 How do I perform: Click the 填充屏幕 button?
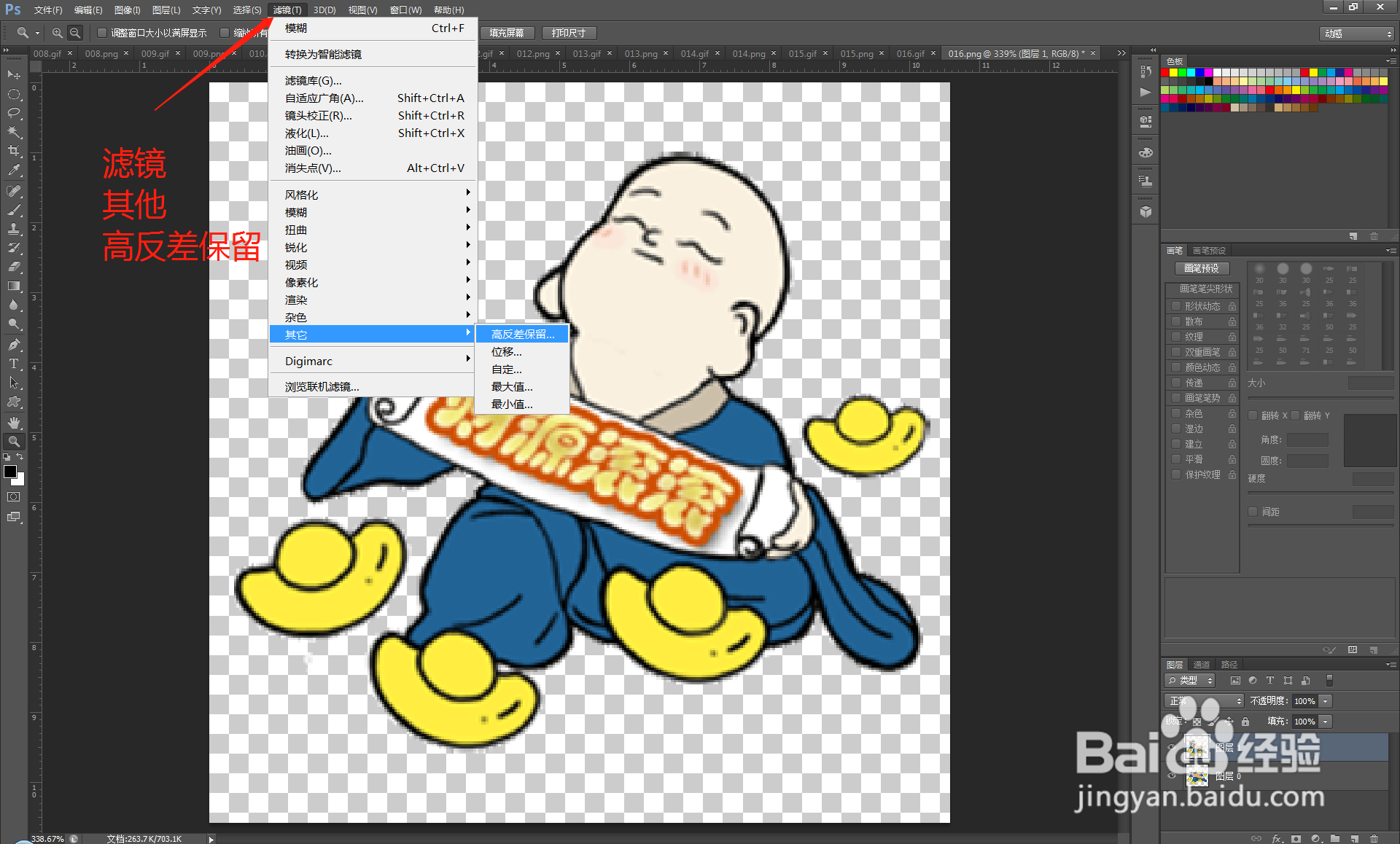point(507,33)
